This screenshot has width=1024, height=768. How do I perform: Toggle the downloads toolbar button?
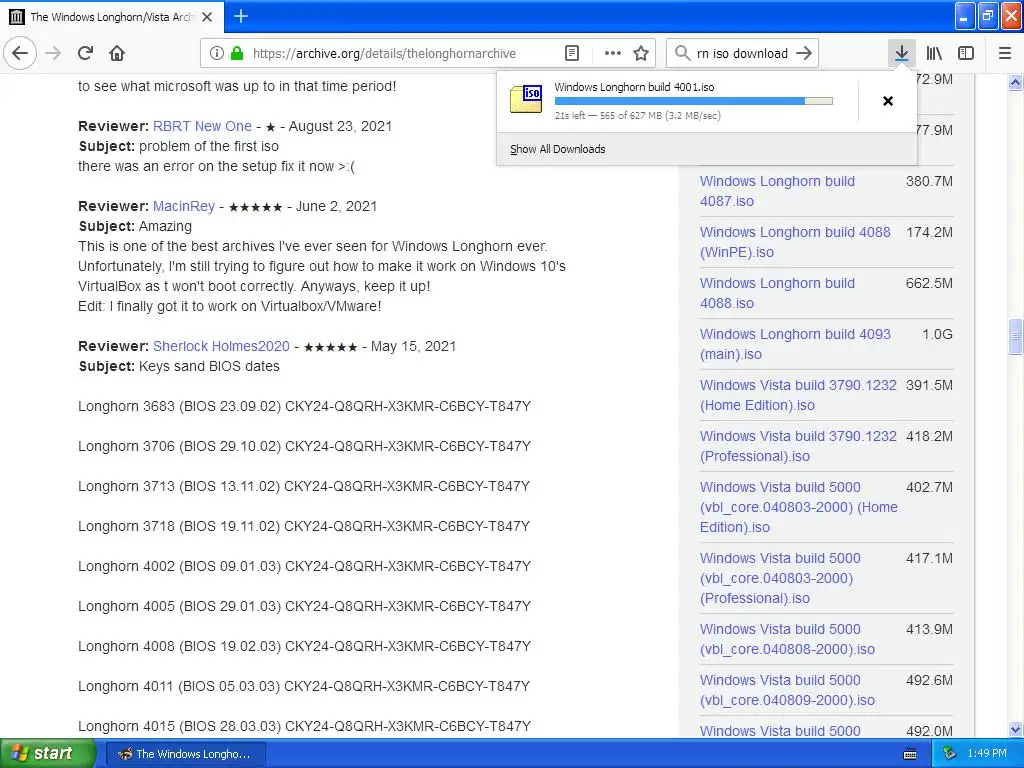pos(902,53)
